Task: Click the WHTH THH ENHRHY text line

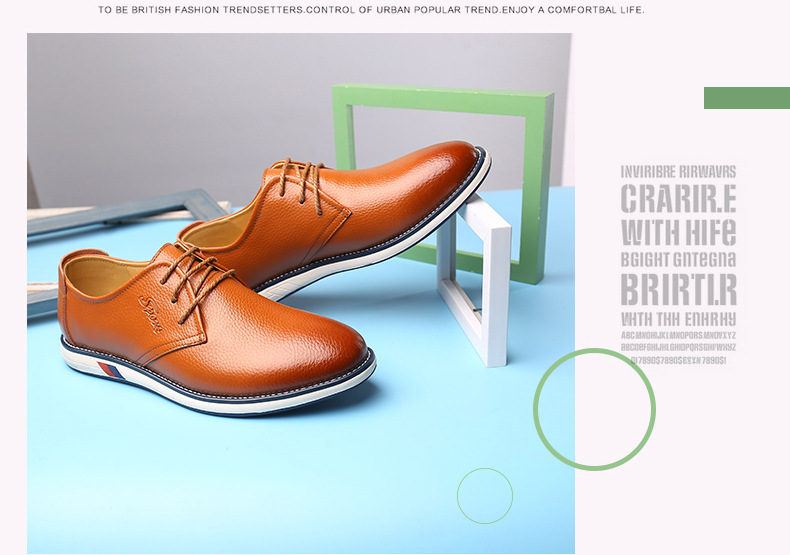Action: click(x=678, y=319)
